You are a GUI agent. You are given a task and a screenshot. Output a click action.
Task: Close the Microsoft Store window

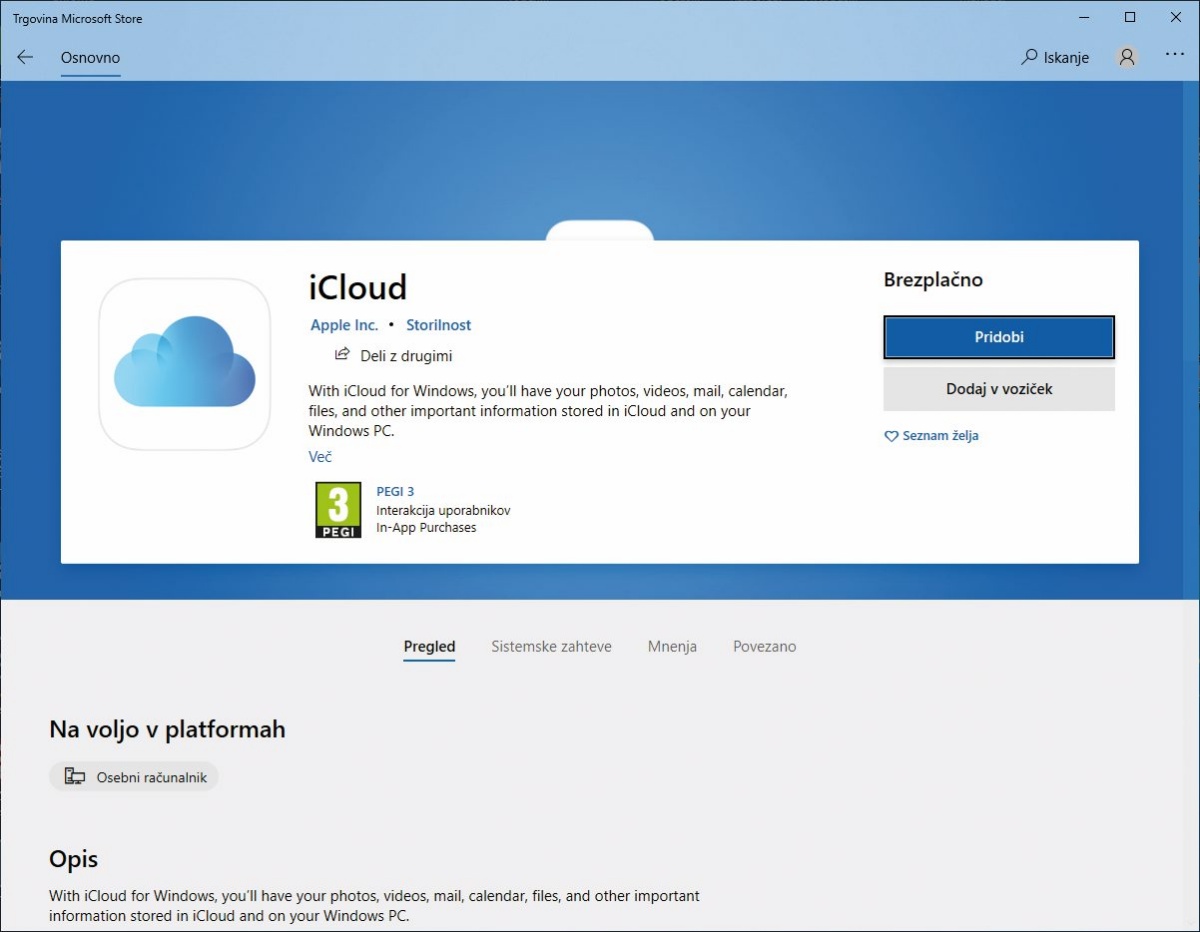point(1176,17)
